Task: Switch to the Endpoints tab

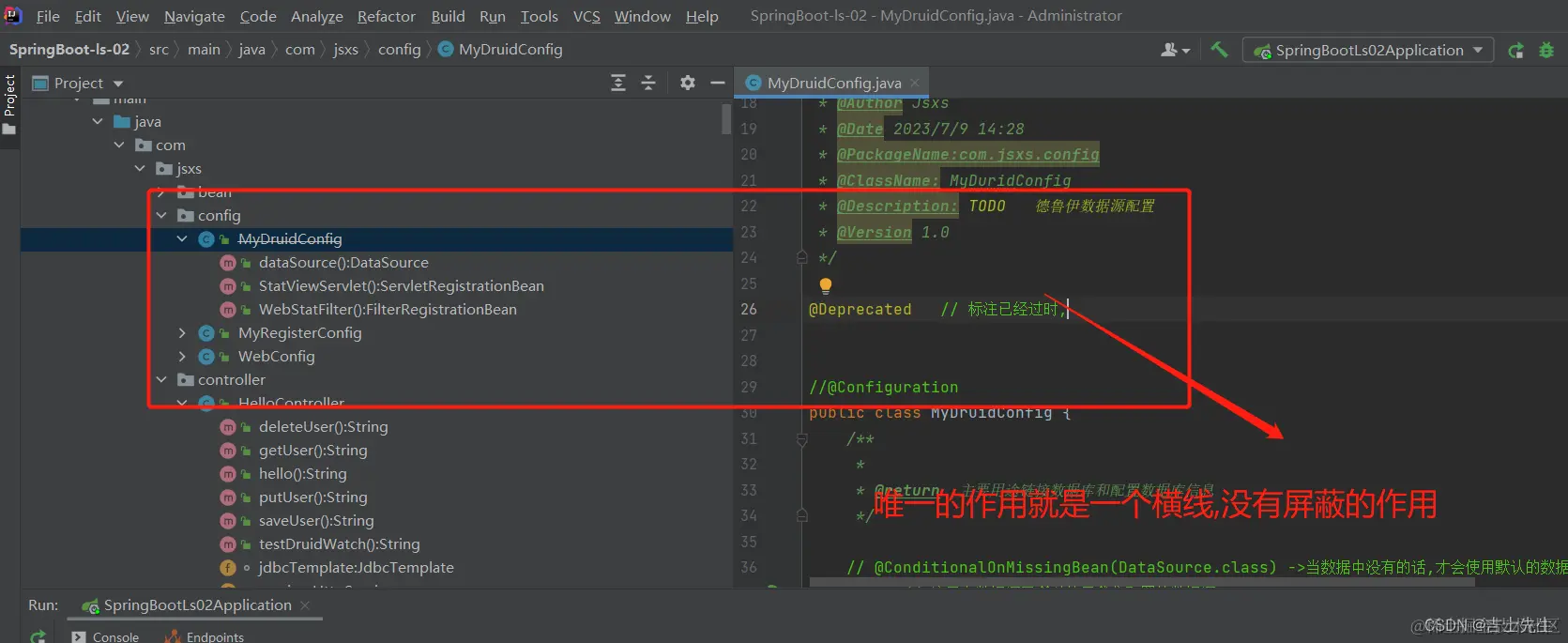Action: 205,636
